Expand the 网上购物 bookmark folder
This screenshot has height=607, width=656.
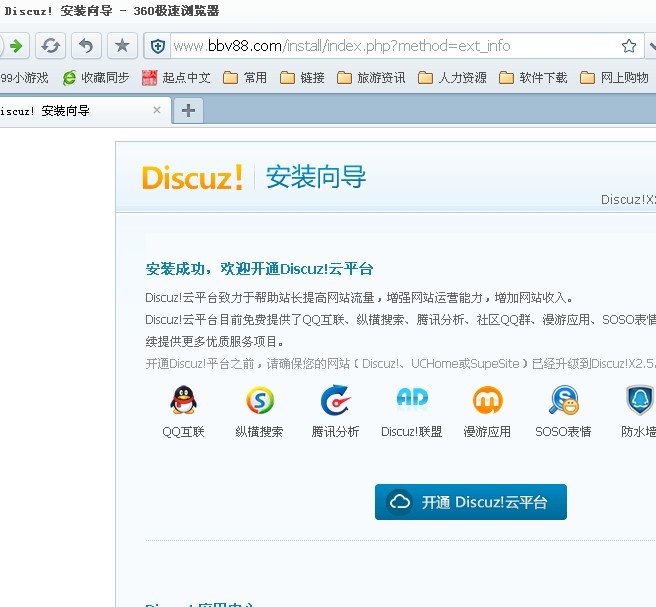point(614,78)
